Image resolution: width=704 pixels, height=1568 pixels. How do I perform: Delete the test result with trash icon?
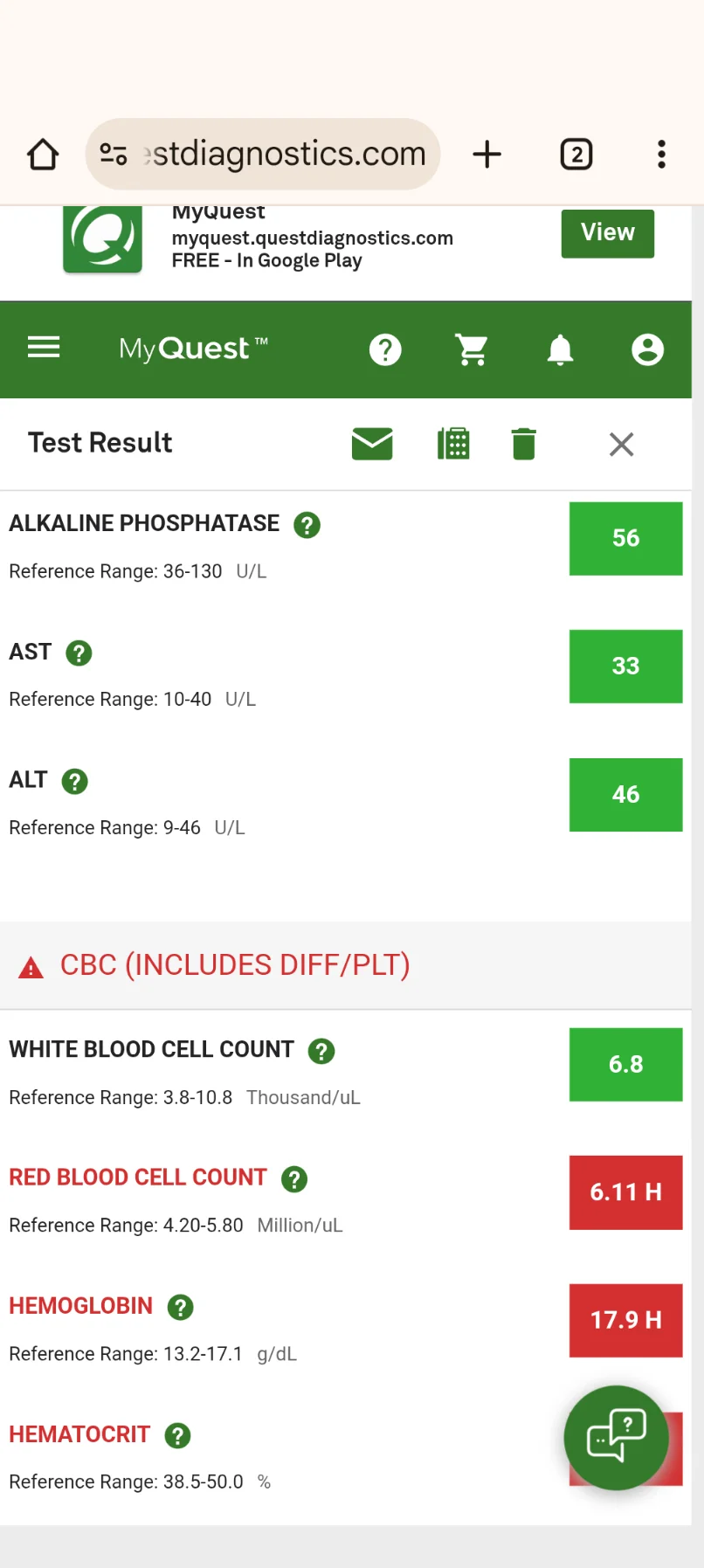coord(524,444)
